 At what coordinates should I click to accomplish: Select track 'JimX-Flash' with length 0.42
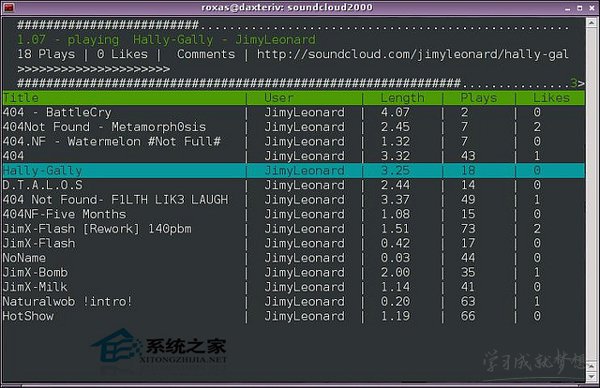pyautogui.click(x=293, y=243)
